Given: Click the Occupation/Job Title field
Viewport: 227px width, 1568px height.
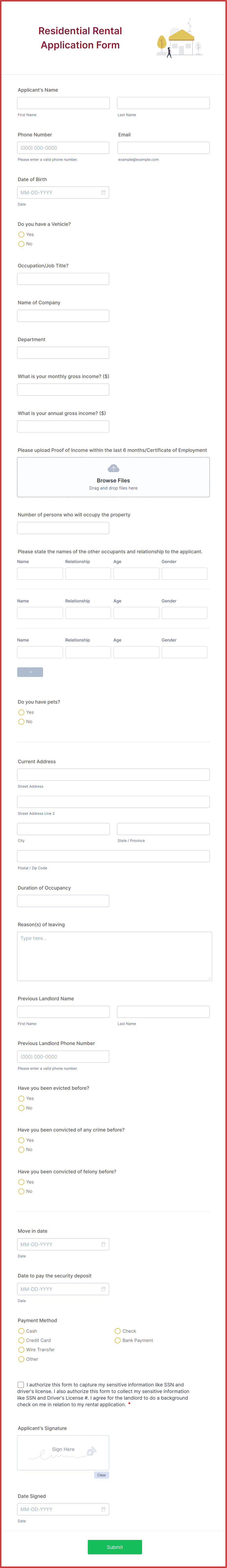Looking at the screenshot, I should pos(63,279).
